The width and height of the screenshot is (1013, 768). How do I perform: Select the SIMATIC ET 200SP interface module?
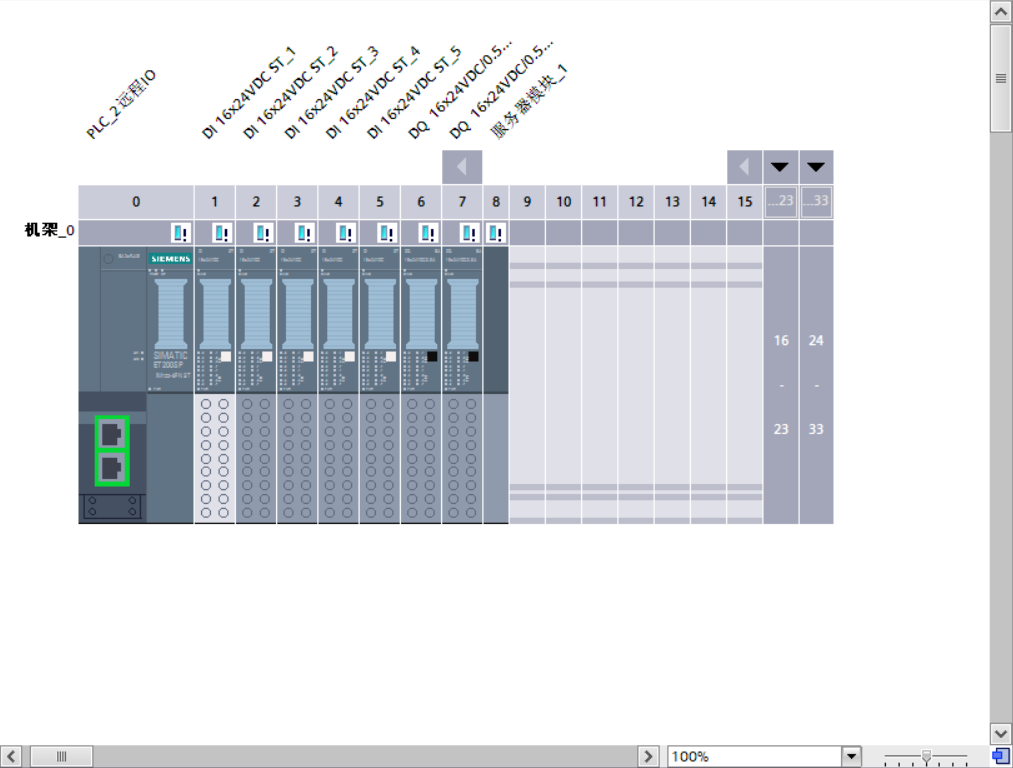pyautogui.click(x=170, y=320)
